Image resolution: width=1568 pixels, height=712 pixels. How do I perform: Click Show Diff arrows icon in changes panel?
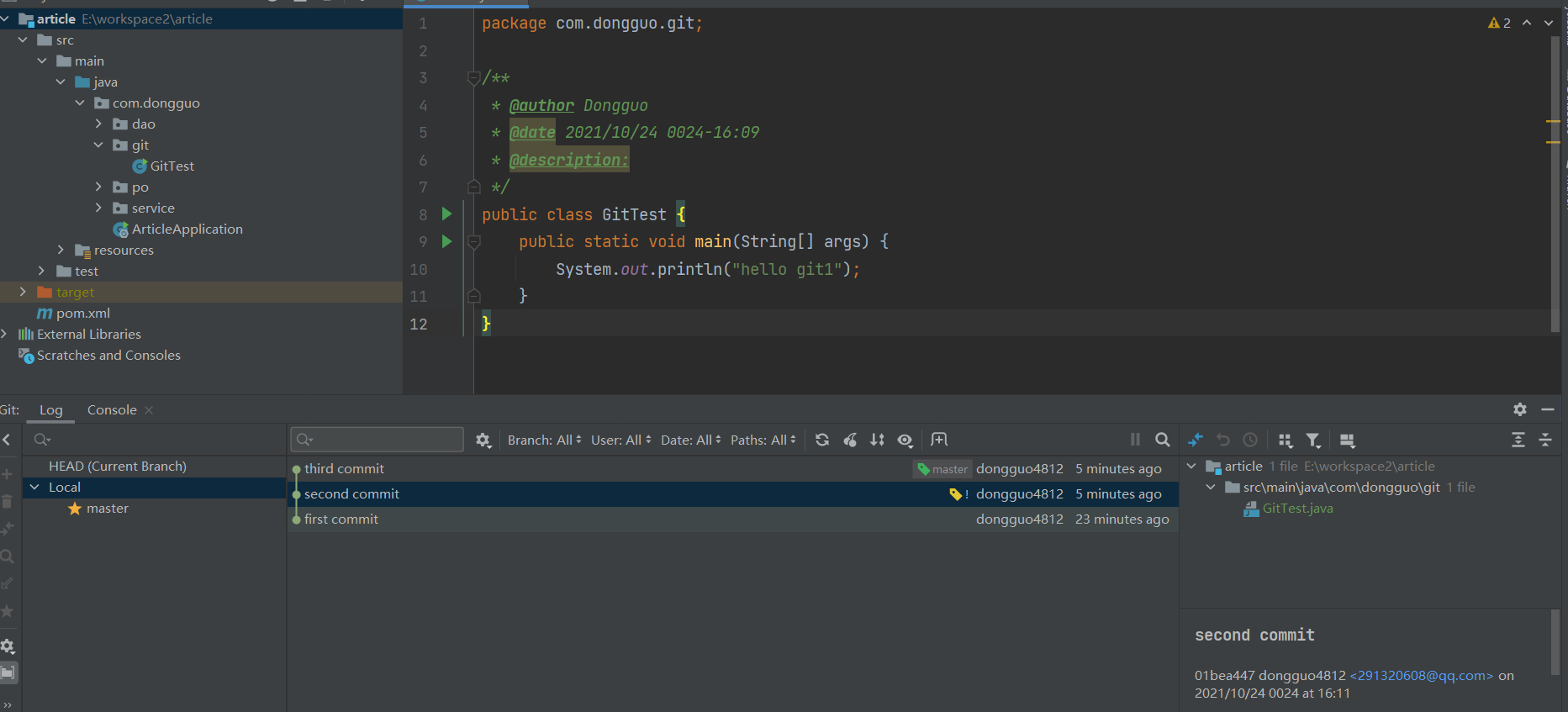[x=1196, y=440]
